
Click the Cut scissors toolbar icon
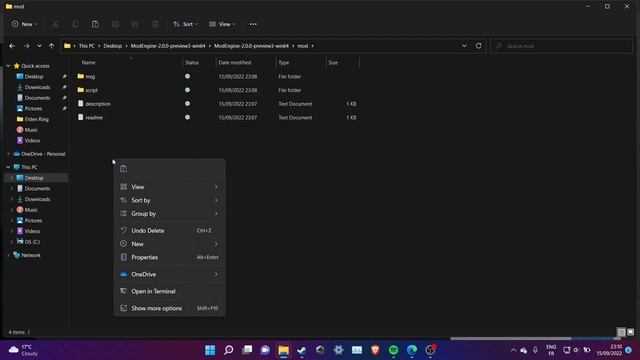click(55, 24)
